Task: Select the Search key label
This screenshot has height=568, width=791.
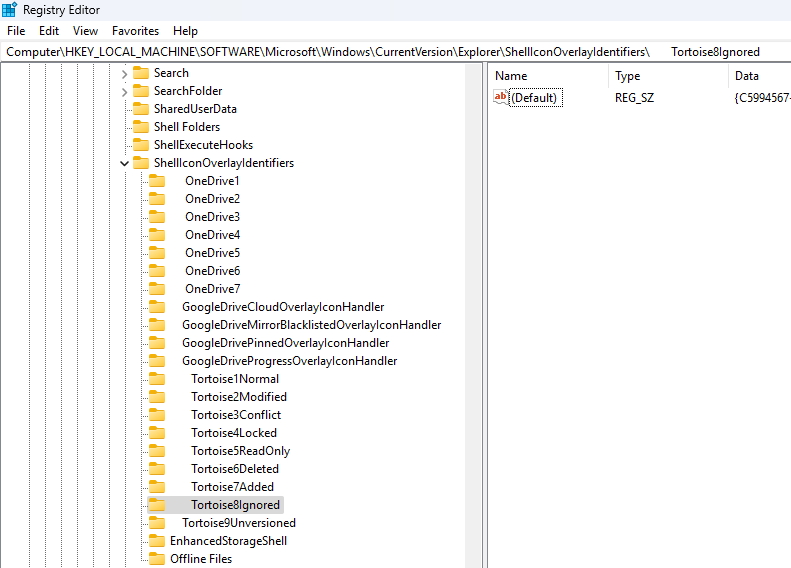Action: (x=171, y=73)
